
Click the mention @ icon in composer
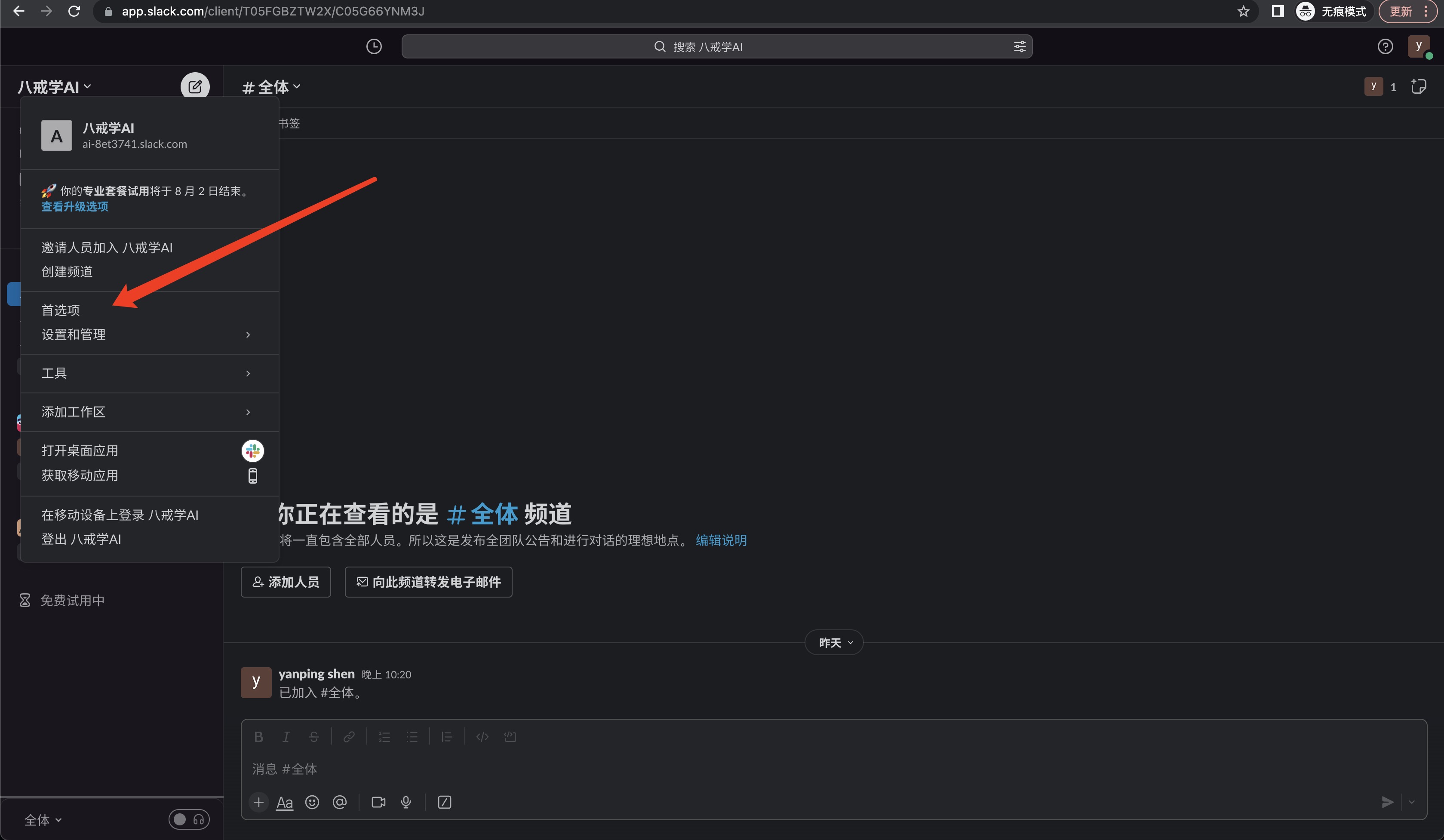[x=339, y=802]
